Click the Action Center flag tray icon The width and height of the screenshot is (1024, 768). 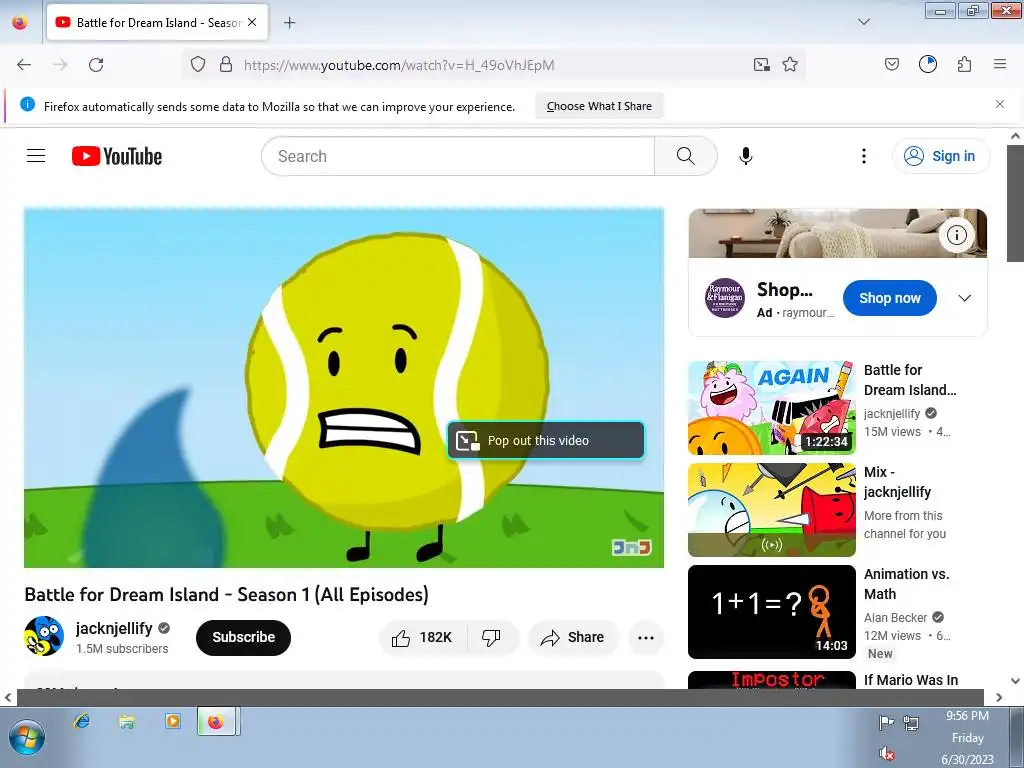pos(886,722)
